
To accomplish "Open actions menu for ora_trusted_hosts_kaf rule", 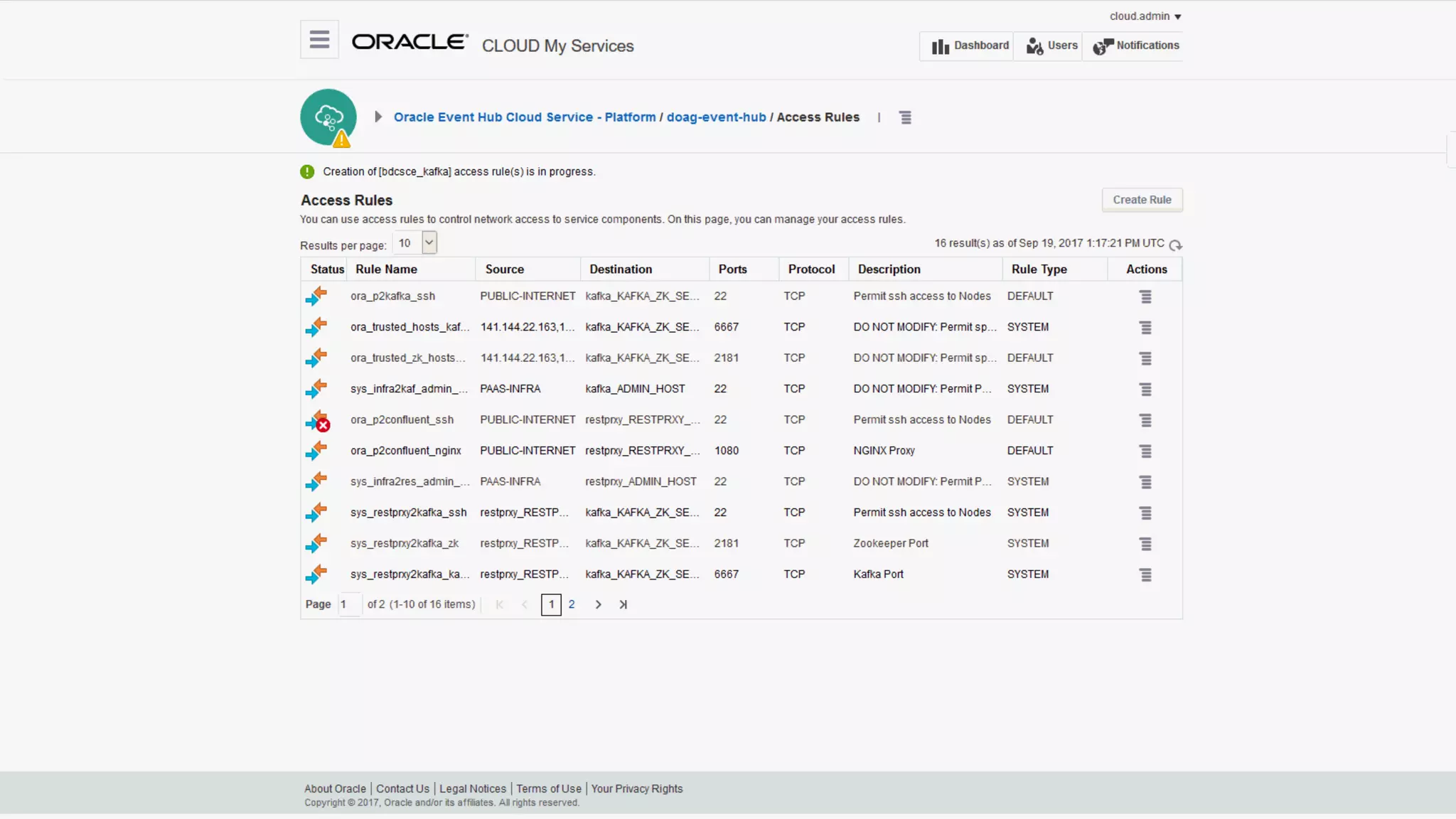I will 1145,327.
